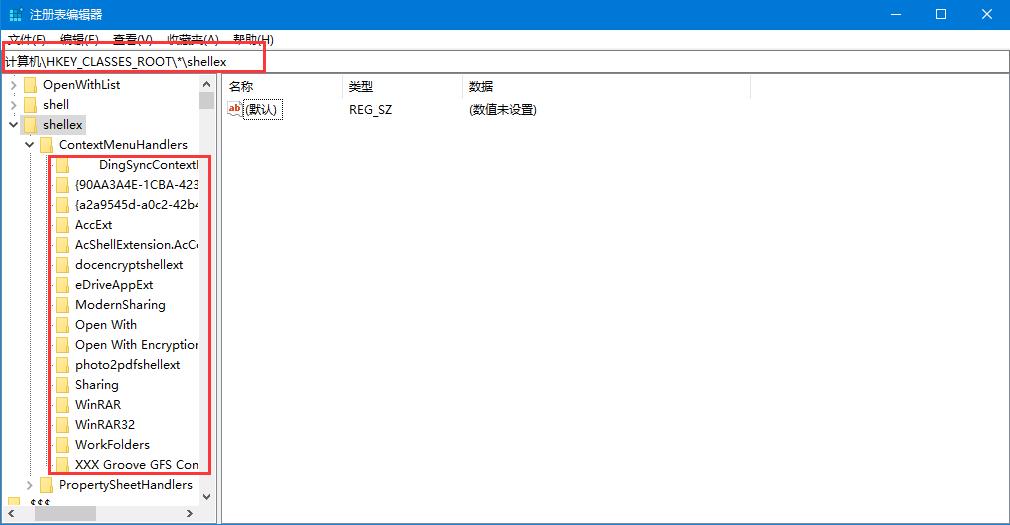Image resolution: width=1010 pixels, height=525 pixels.
Task: Select the Sharing tree label
Action: [x=97, y=385]
